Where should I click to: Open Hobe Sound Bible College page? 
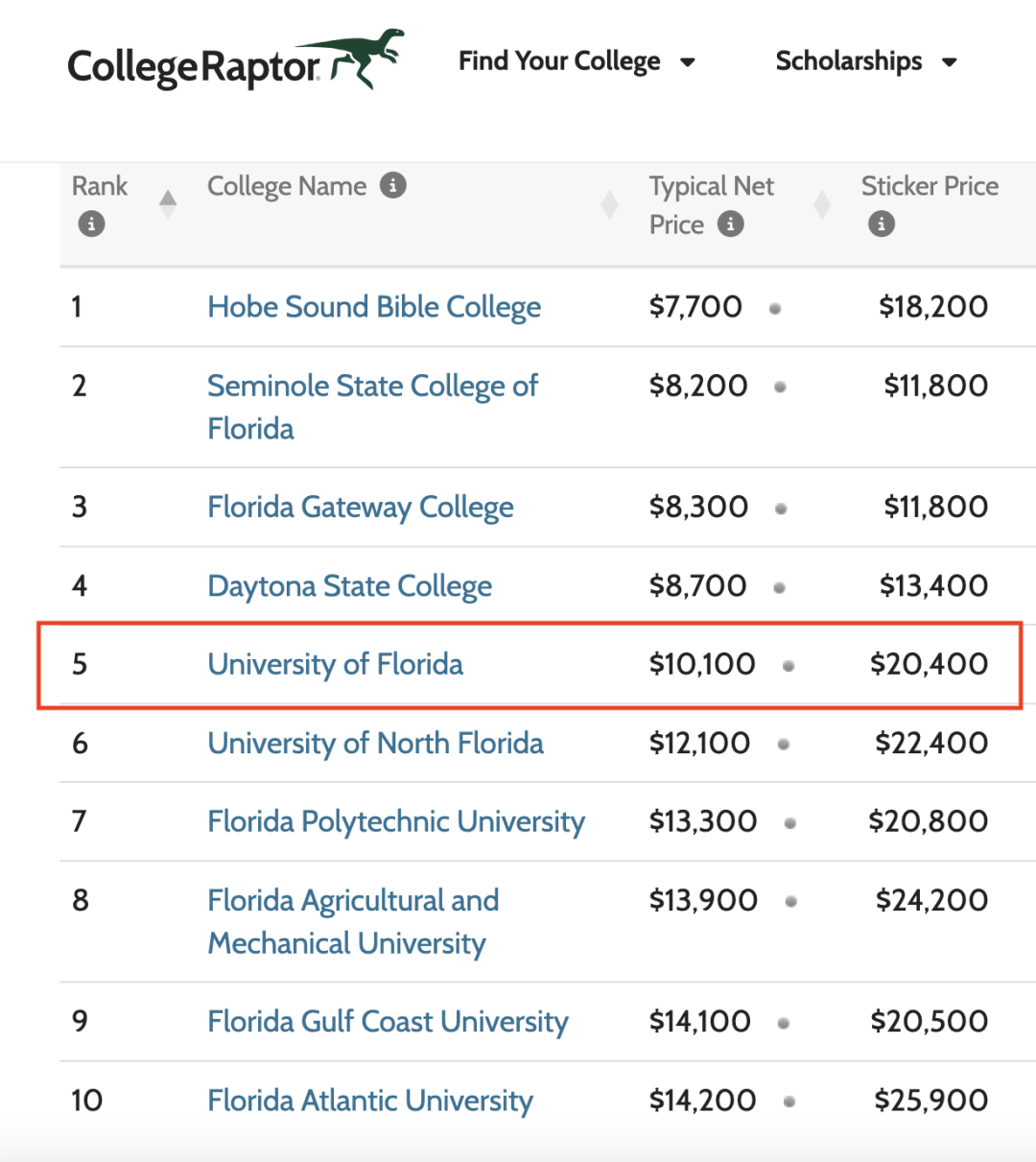374,307
